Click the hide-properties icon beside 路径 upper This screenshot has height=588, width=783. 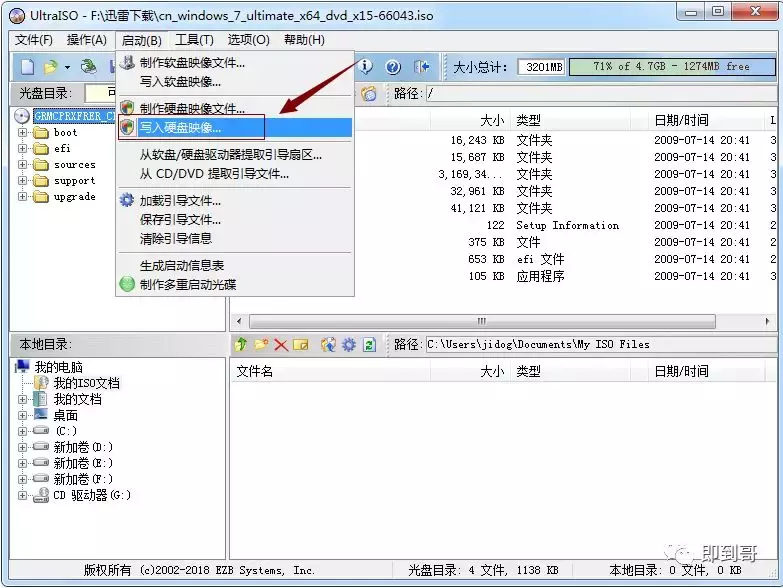tap(369, 93)
